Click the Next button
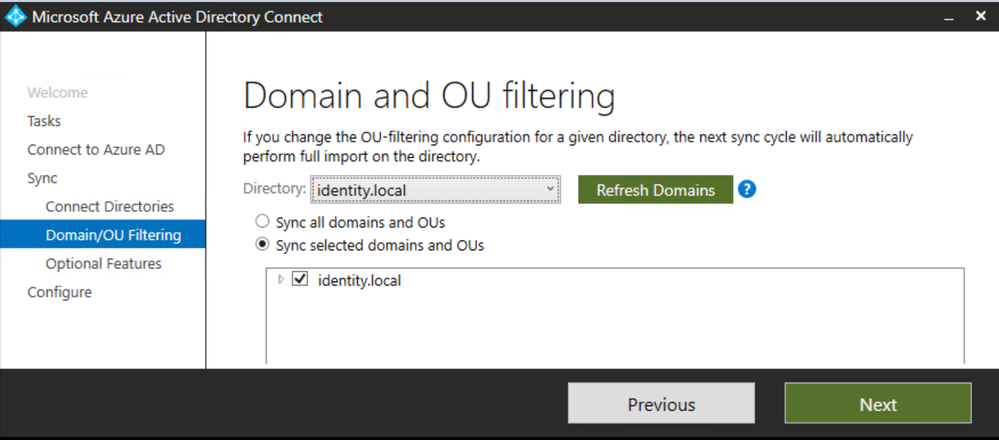Viewport: 999px width, 440px height. point(877,404)
